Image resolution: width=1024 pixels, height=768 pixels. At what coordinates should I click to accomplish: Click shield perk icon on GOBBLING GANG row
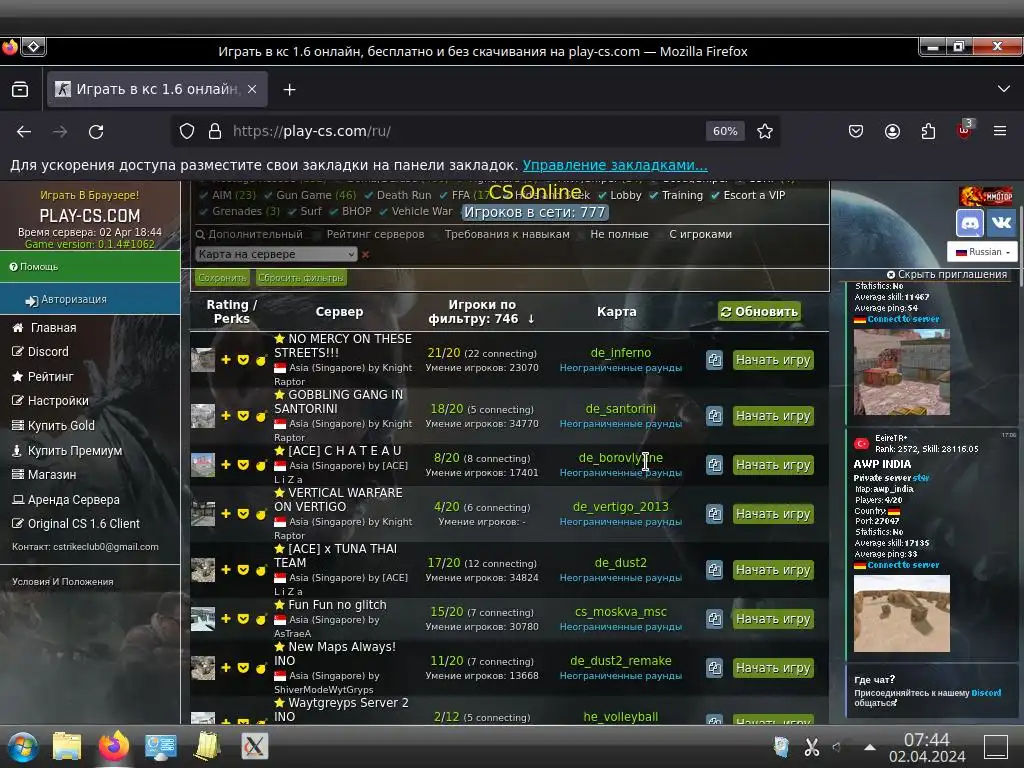tap(243, 416)
